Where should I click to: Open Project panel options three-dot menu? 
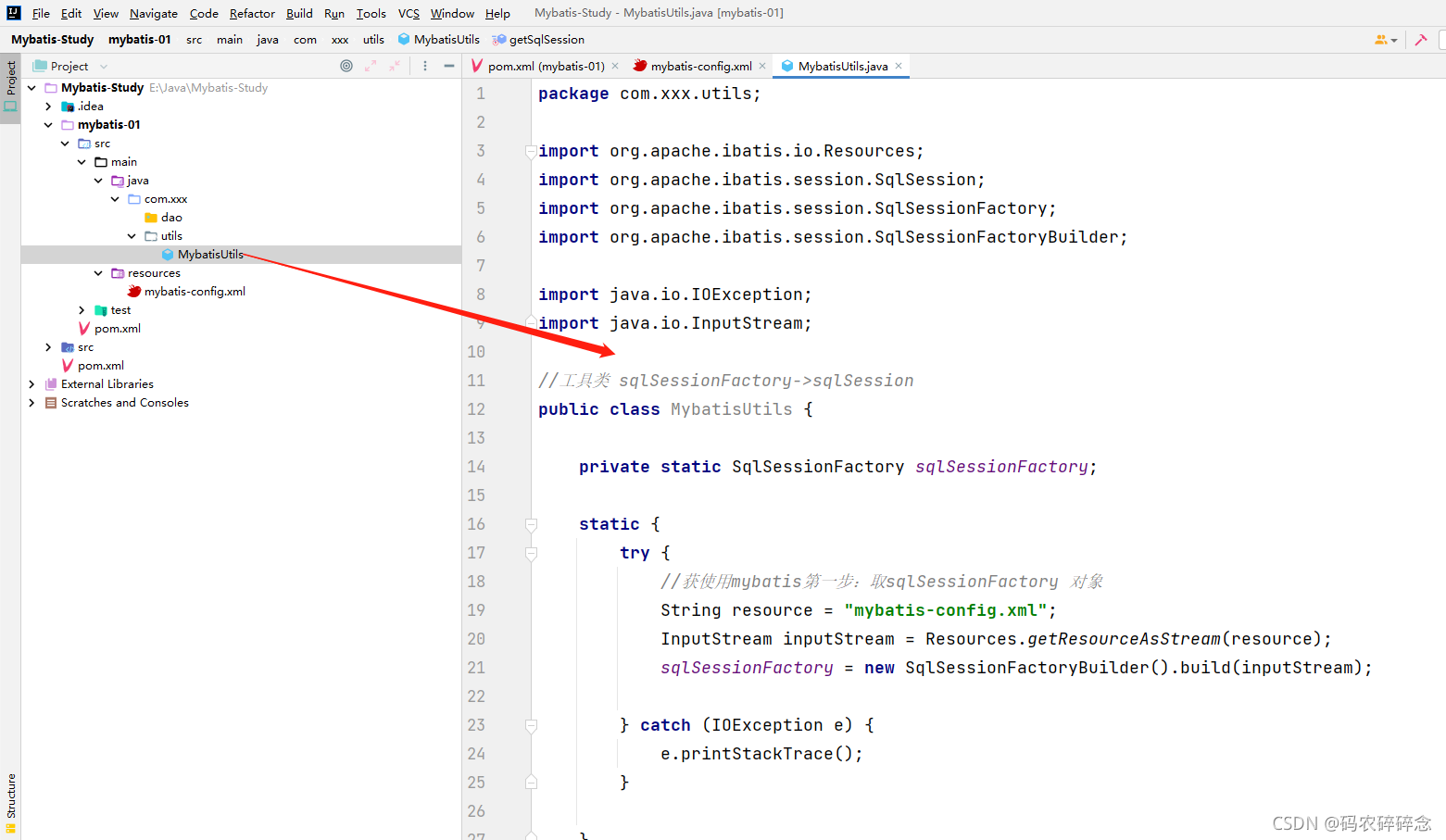pyautogui.click(x=425, y=66)
